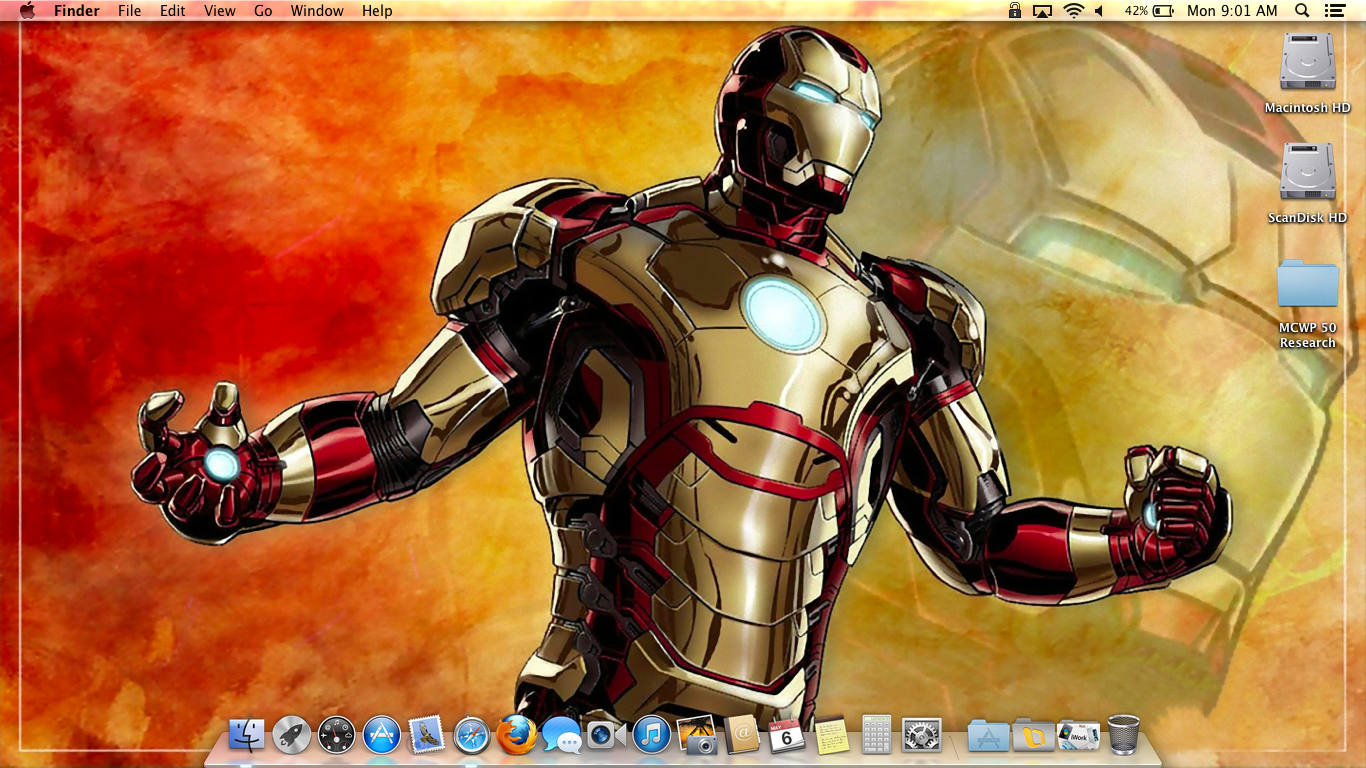Open Launchpad rocket icon in dock
This screenshot has height=768, width=1366.
tap(291, 735)
